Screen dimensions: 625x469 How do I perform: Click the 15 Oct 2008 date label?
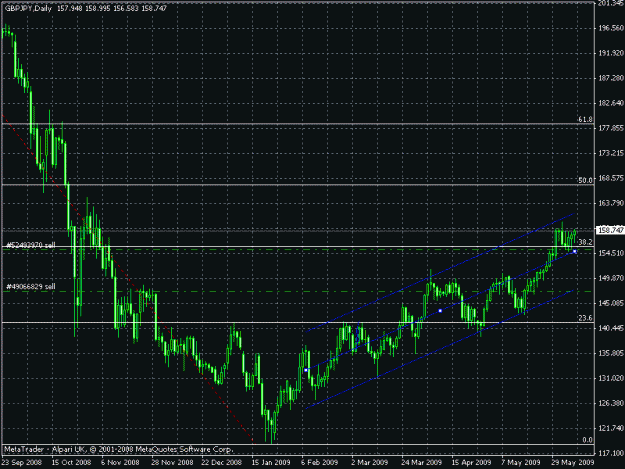71,462
